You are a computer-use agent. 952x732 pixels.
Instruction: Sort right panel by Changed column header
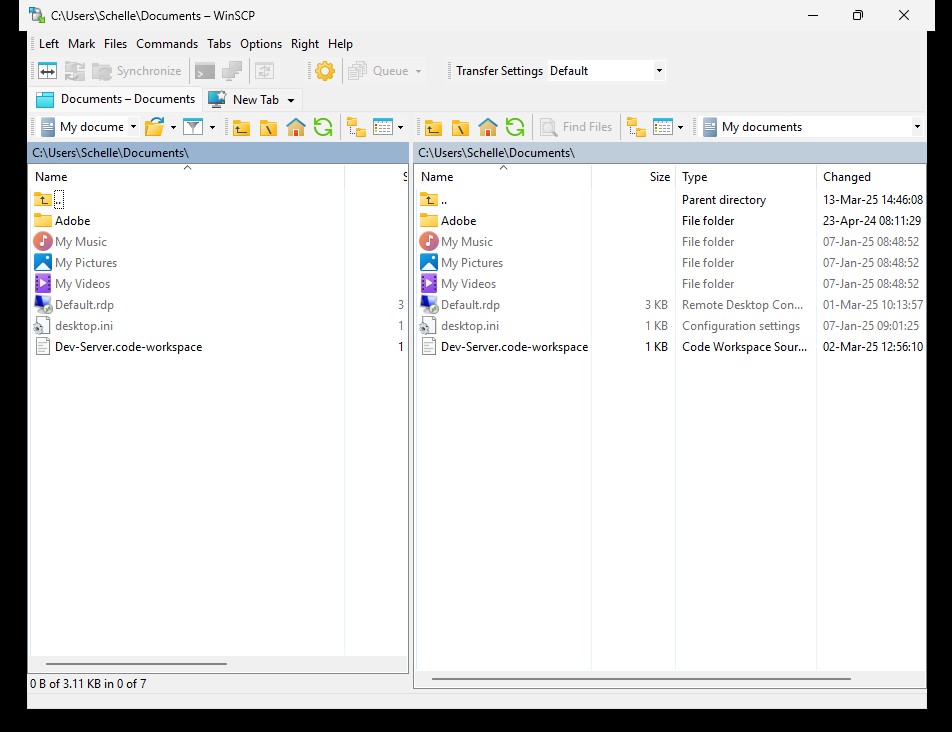(x=847, y=177)
